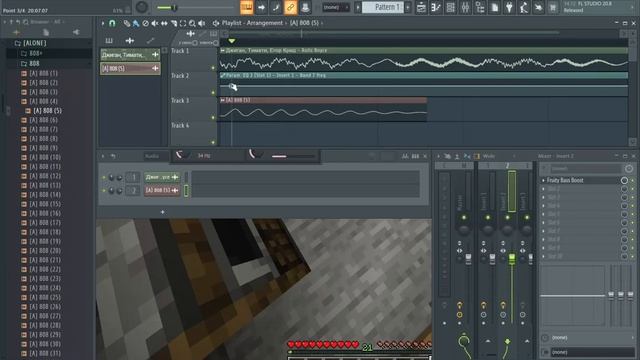This screenshot has width=640, height=360.
Task: Open the Channel rack from top toolbar
Action: coord(450,7)
